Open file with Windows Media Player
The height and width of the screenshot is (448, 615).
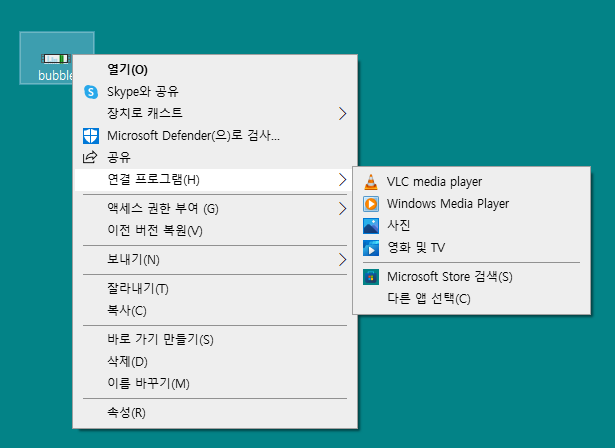[x=471, y=204]
